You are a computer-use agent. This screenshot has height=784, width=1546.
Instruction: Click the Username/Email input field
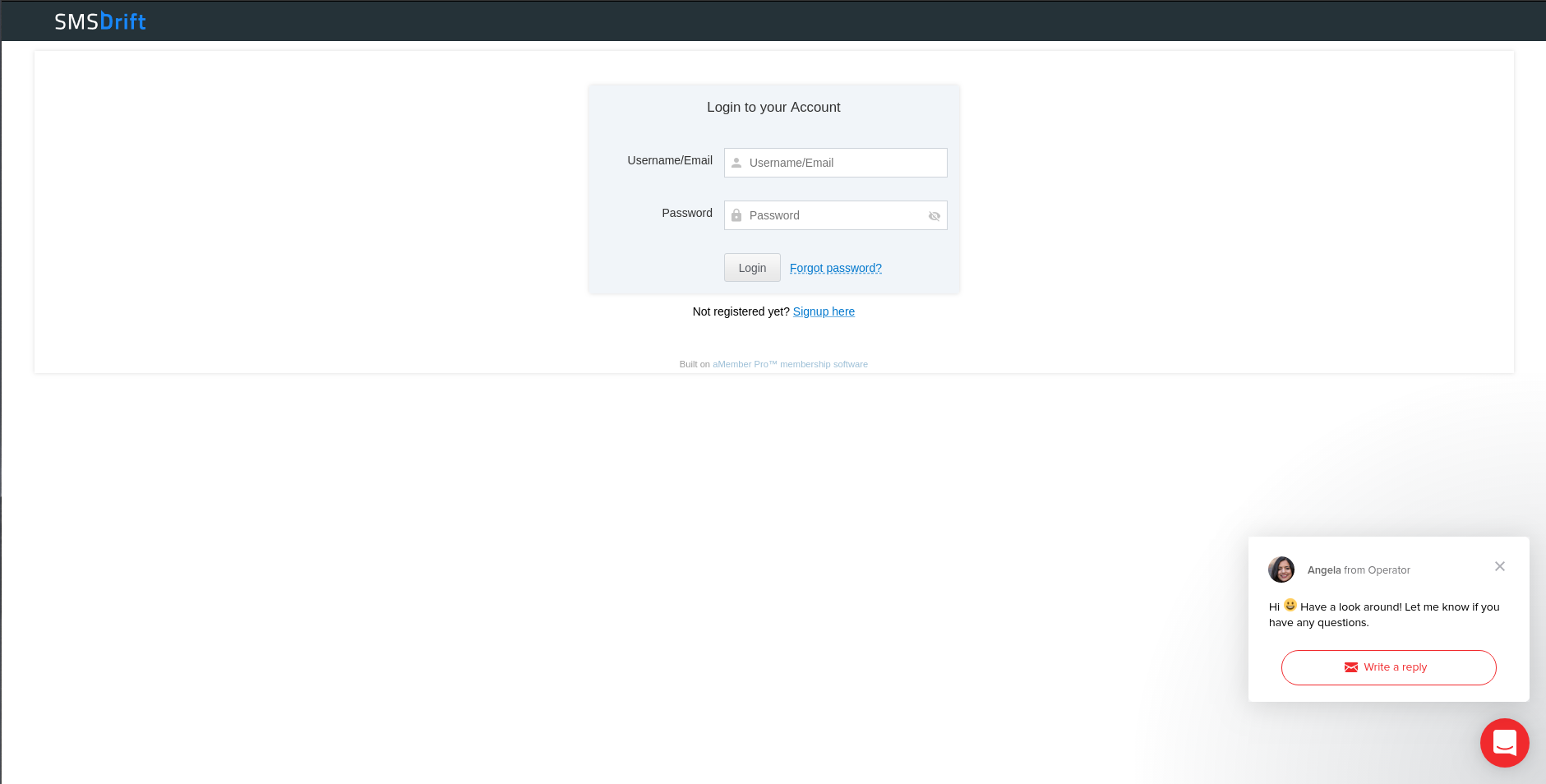coord(835,163)
